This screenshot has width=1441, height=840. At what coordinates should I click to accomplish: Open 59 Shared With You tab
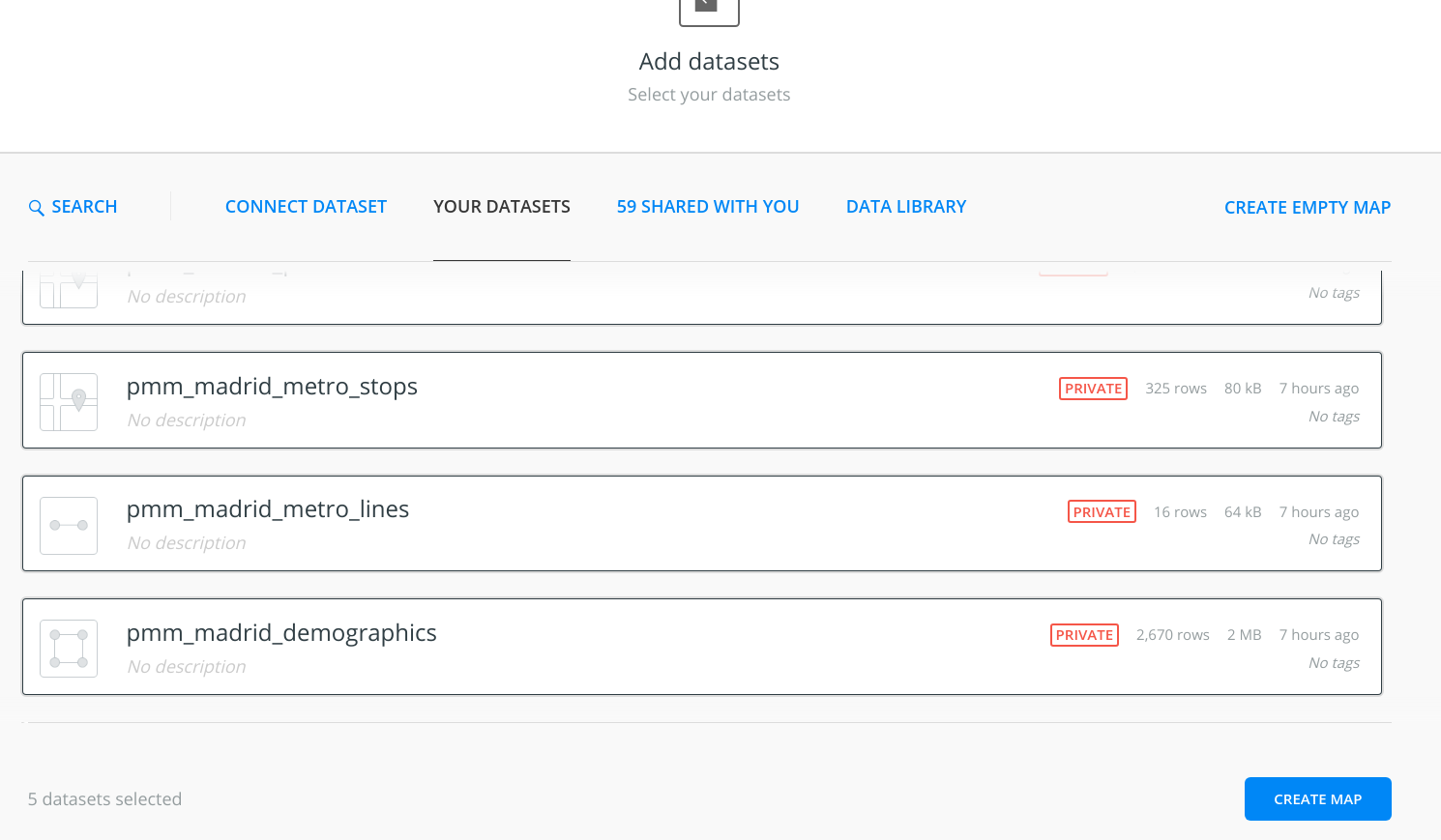tap(708, 207)
